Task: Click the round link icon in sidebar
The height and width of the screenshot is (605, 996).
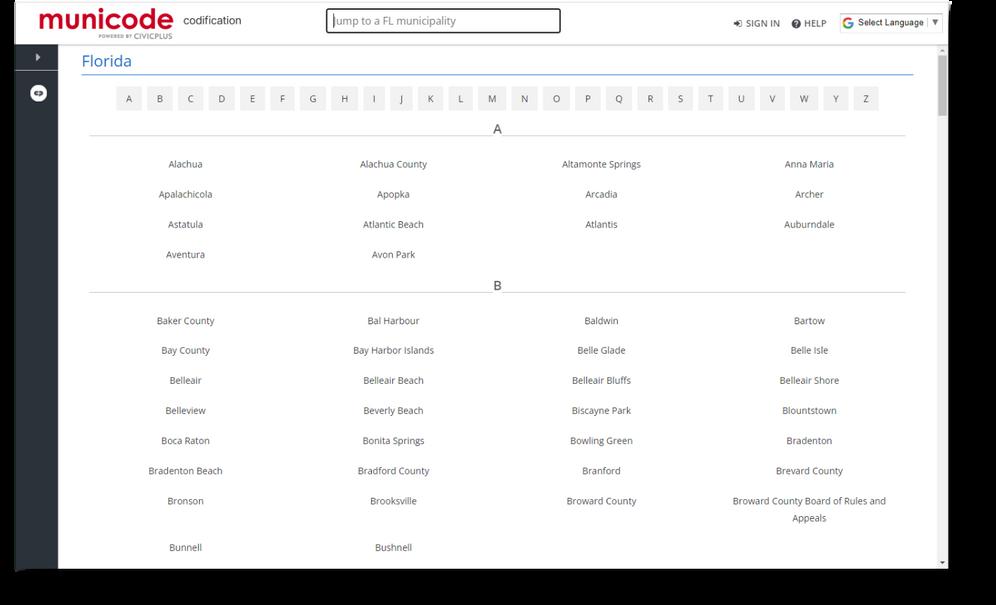Action: (38, 93)
